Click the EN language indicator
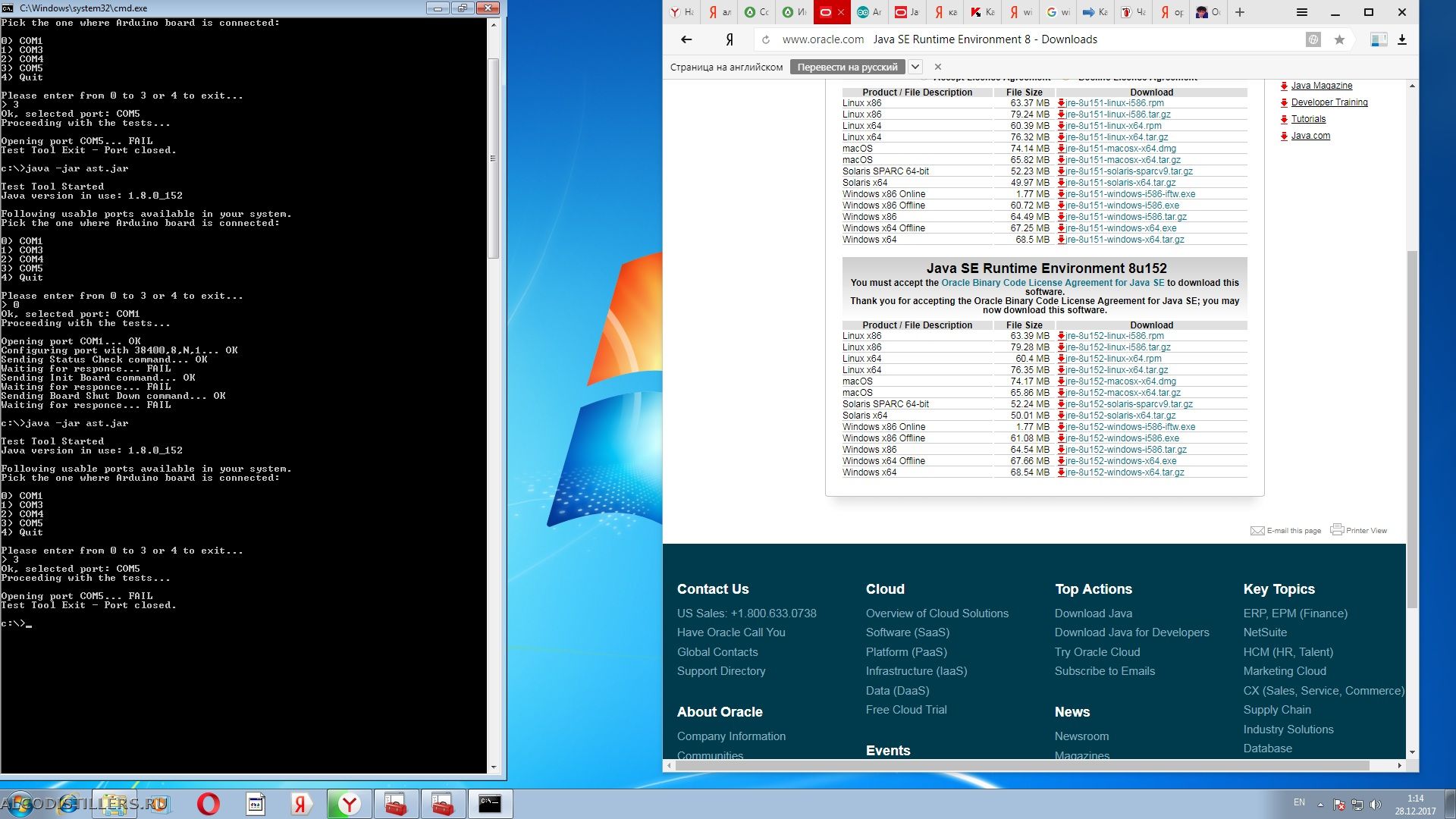Screen dimensions: 1456x819 pos(1299,802)
